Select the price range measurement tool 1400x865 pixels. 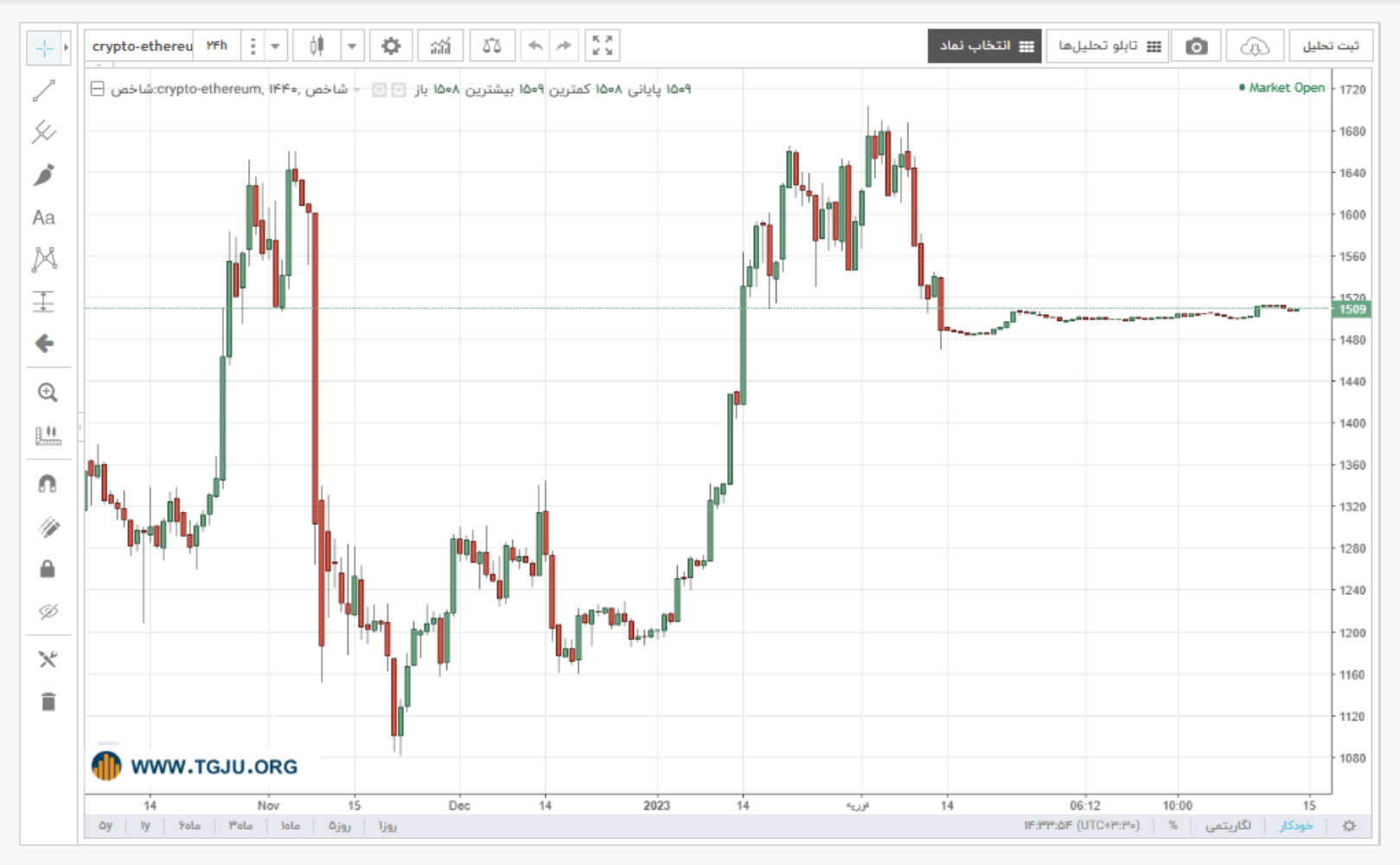click(x=44, y=301)
